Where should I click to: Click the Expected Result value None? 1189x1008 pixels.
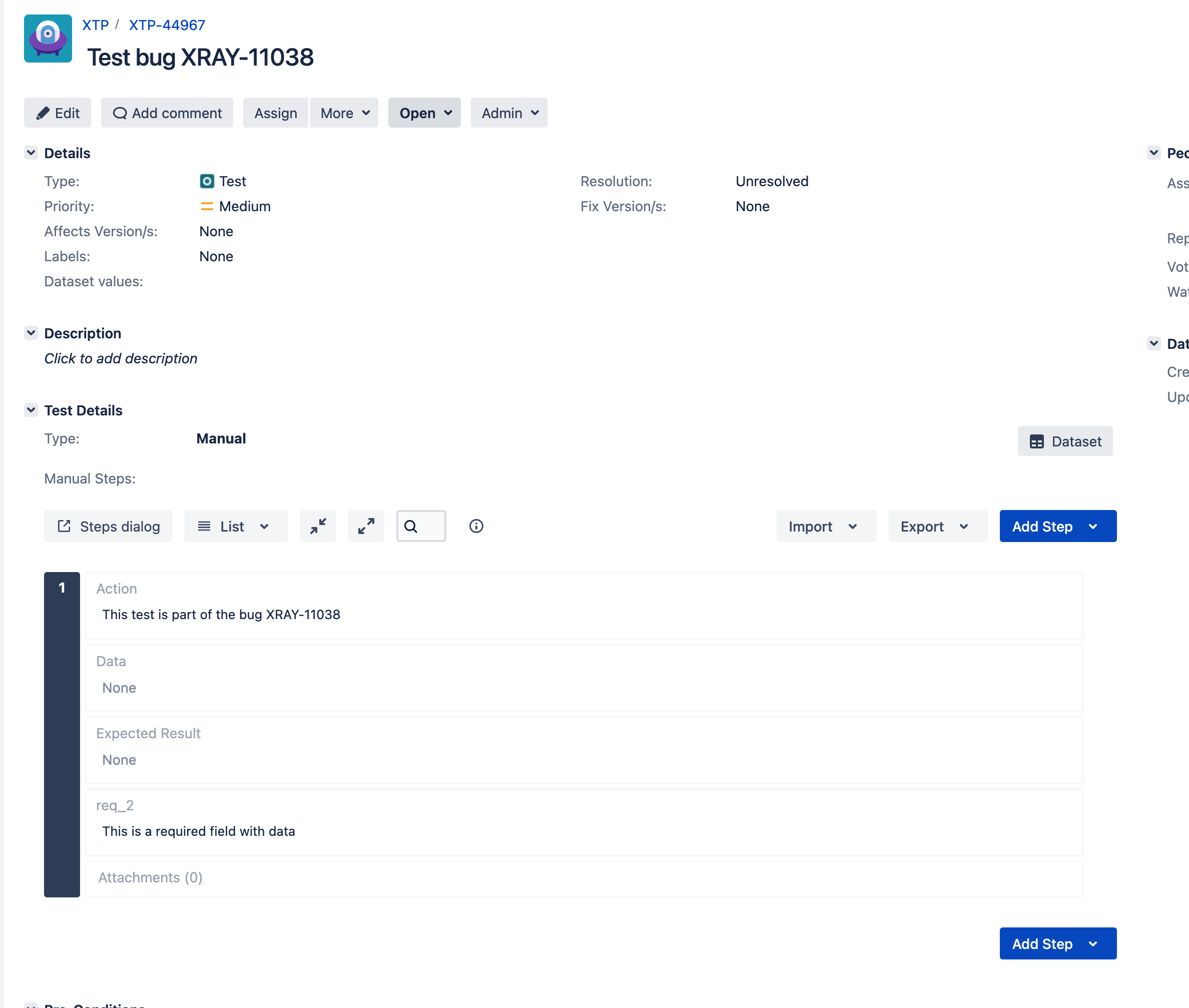119,759
